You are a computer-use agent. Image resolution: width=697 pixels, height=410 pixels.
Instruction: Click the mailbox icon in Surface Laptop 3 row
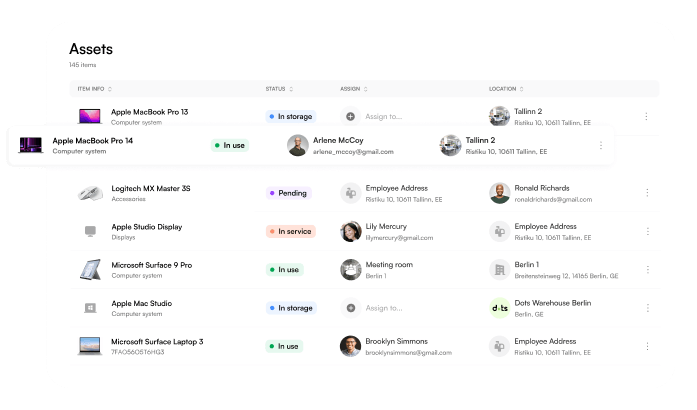(x=499, y=346)
